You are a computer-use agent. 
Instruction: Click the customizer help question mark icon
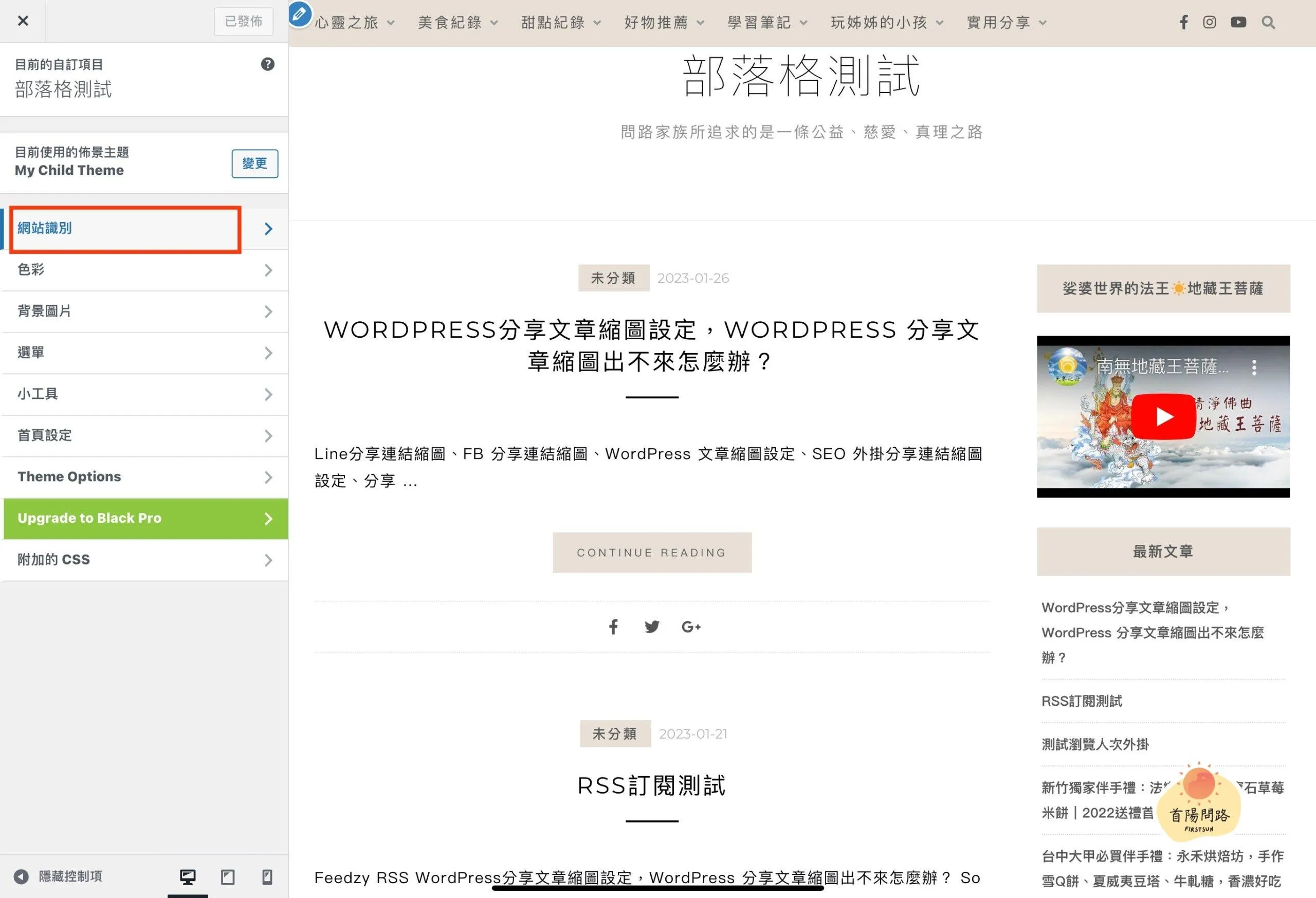(x=267, y=64)
